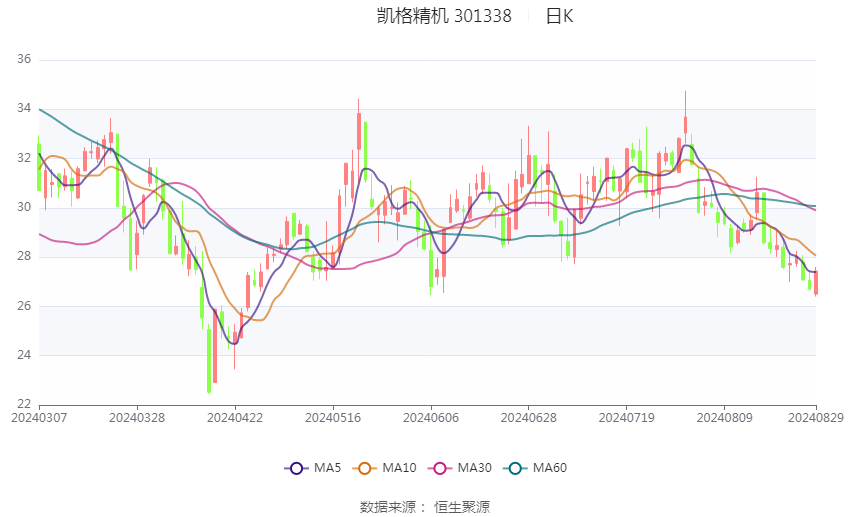Click the 20240628 date marker

click(x=528, y=417)
